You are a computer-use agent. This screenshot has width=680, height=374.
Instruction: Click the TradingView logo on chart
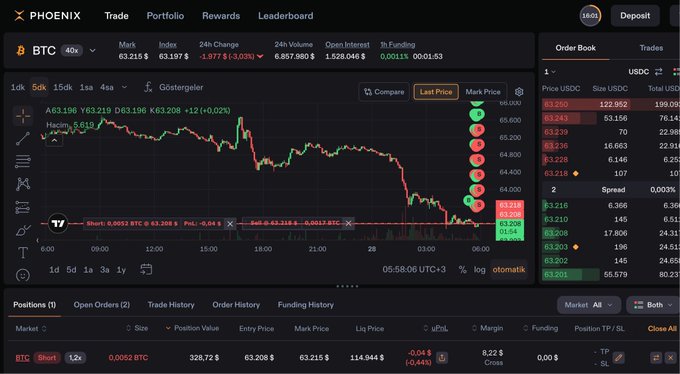(x=58, y=223)
